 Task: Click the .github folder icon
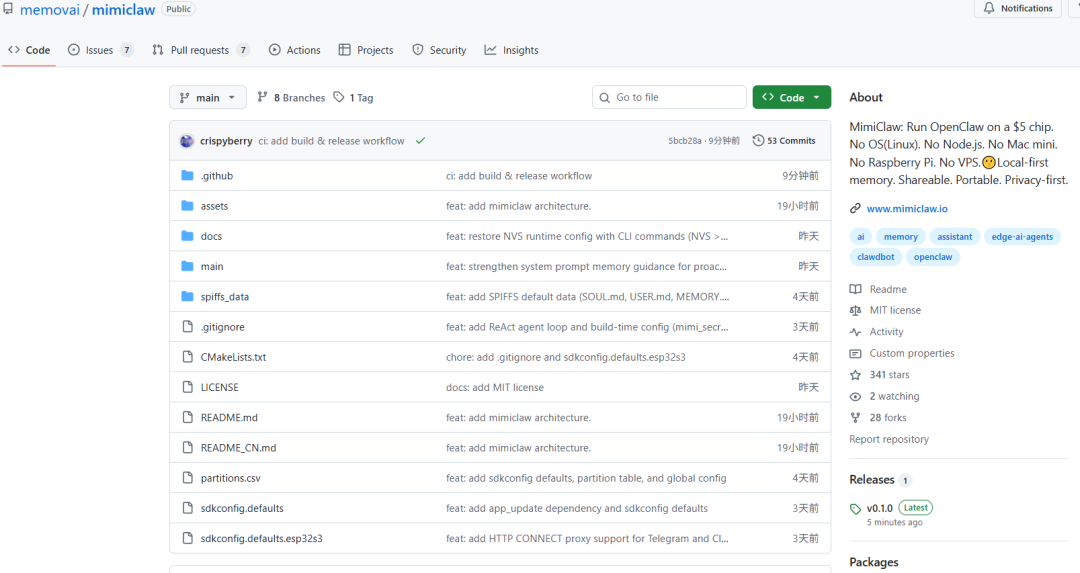[187, 176]
